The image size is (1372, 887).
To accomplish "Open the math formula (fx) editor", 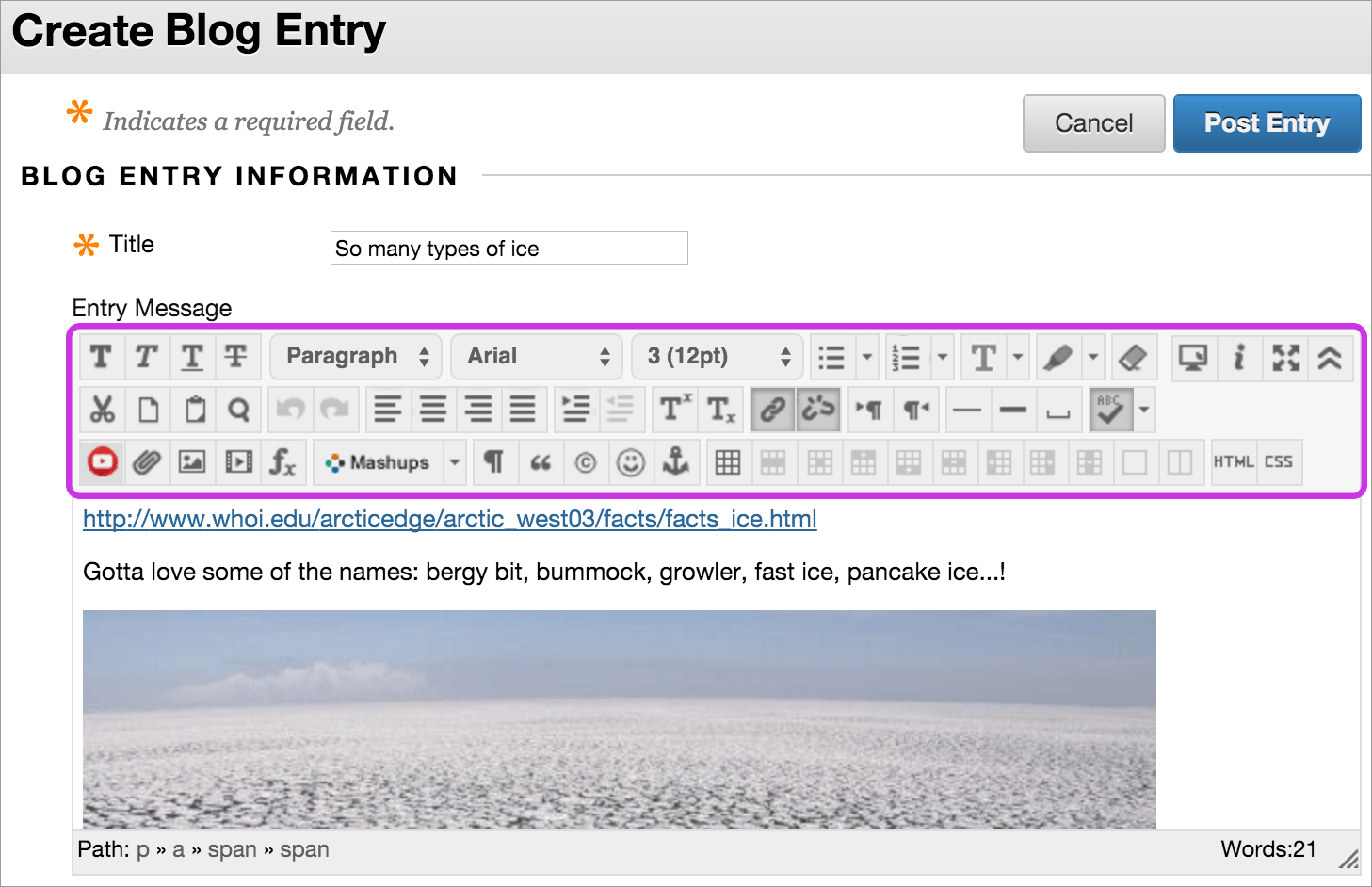I will [x=282, y=461].
